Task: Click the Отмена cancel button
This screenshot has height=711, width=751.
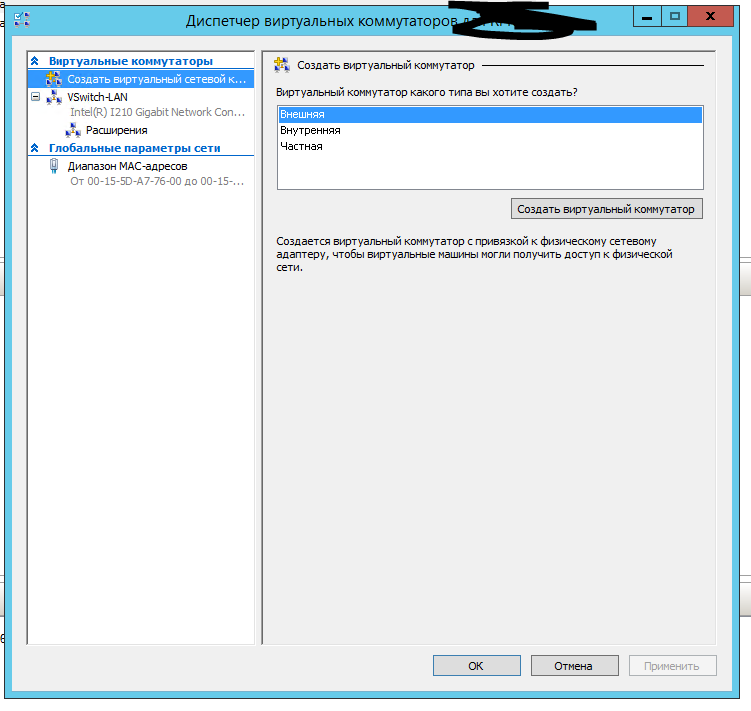Action: [574, 666]
